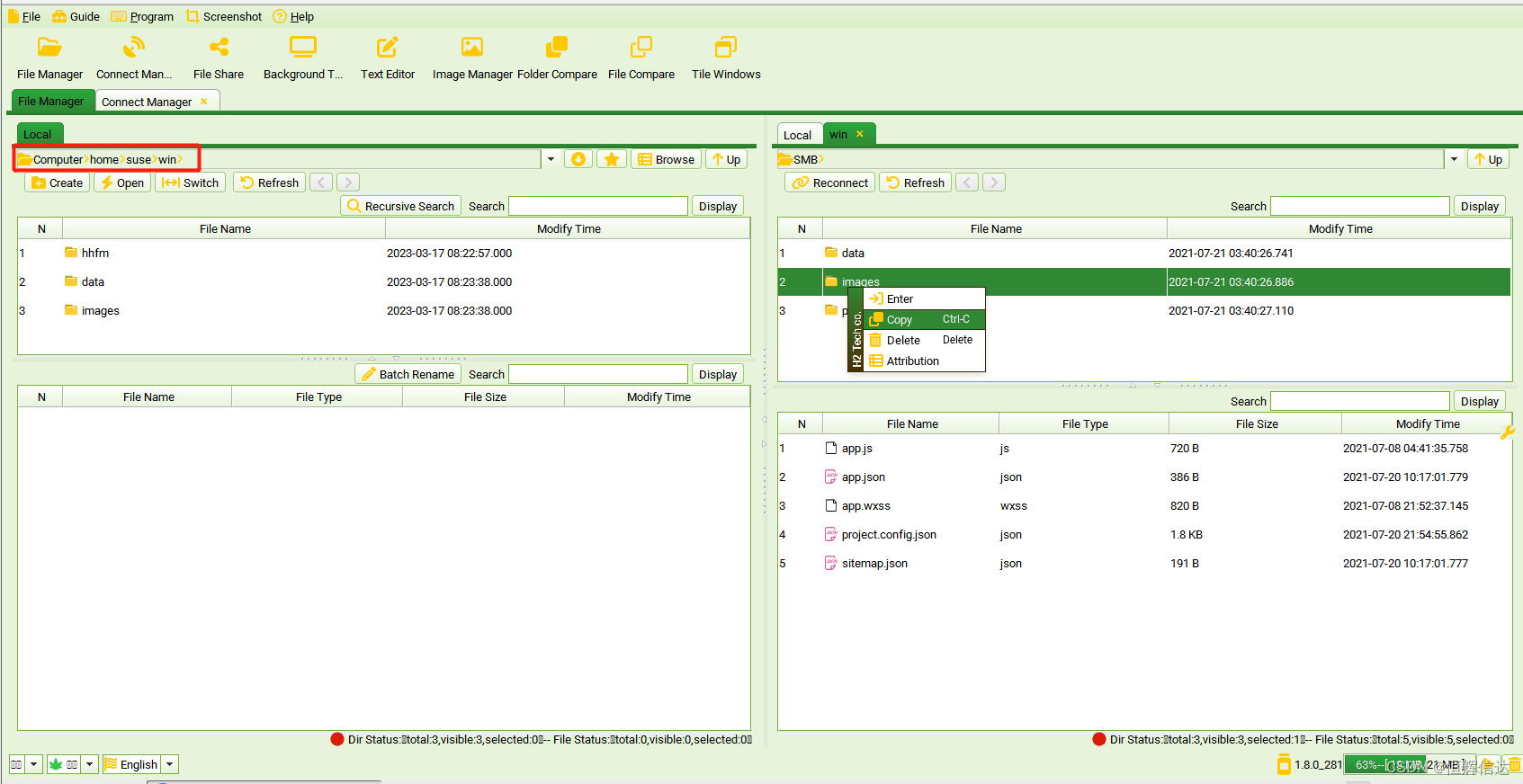The image size is (1523, 784).
Task: Open the Help menu
Action: click(x=293, y=16)
